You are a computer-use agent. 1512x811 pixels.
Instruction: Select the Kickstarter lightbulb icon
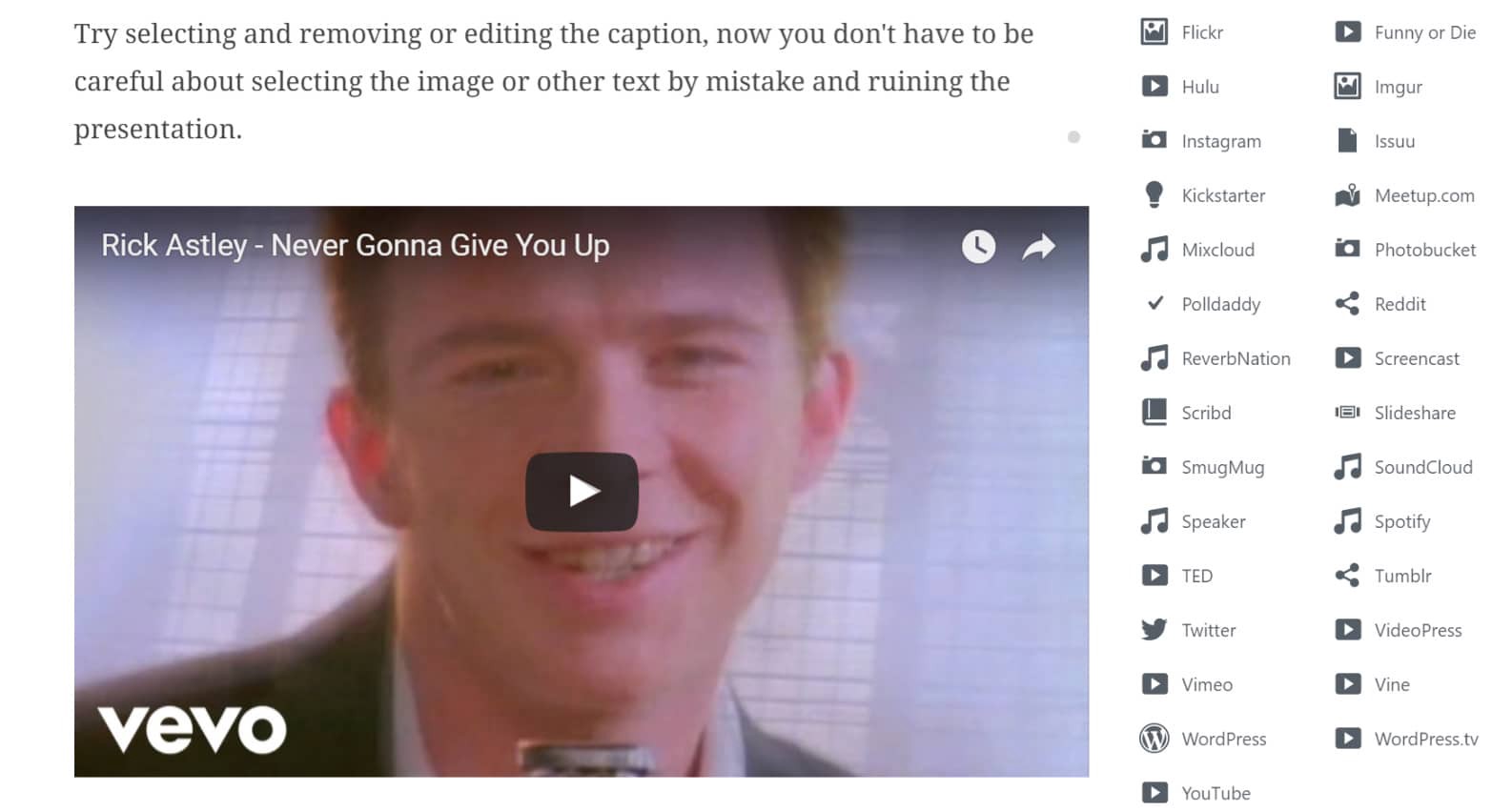click(1154, 194)
